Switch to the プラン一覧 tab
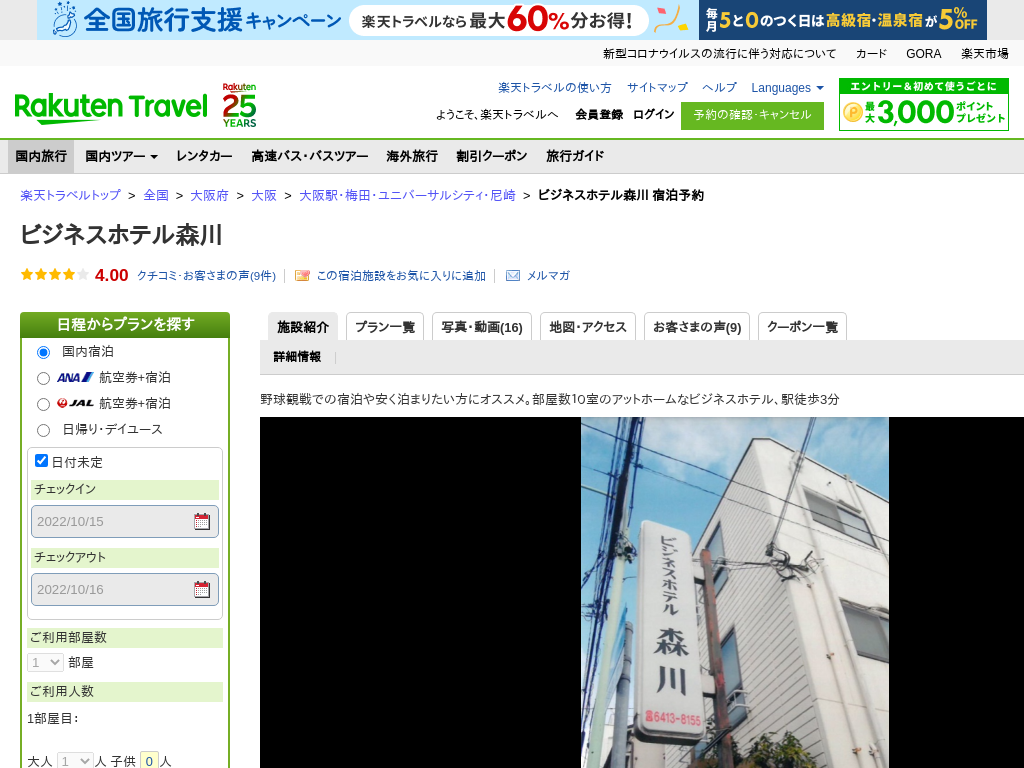This screenshot has height=768, width=1024. (385, 327)
